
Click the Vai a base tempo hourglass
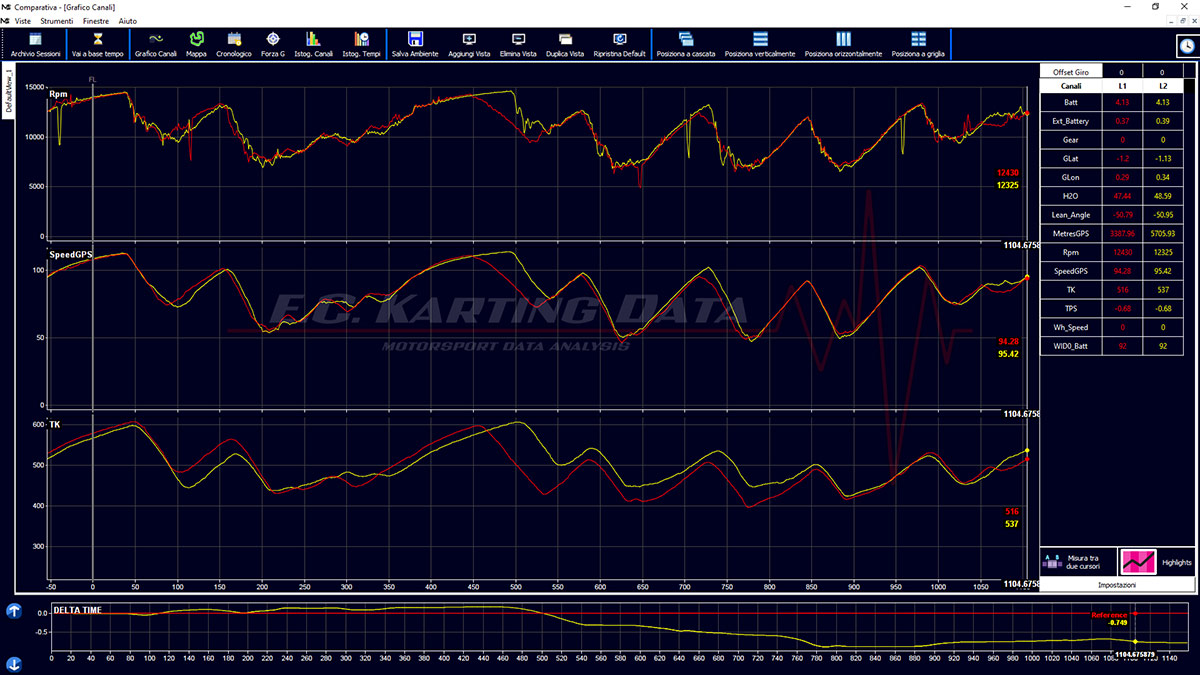coord(97,43)
